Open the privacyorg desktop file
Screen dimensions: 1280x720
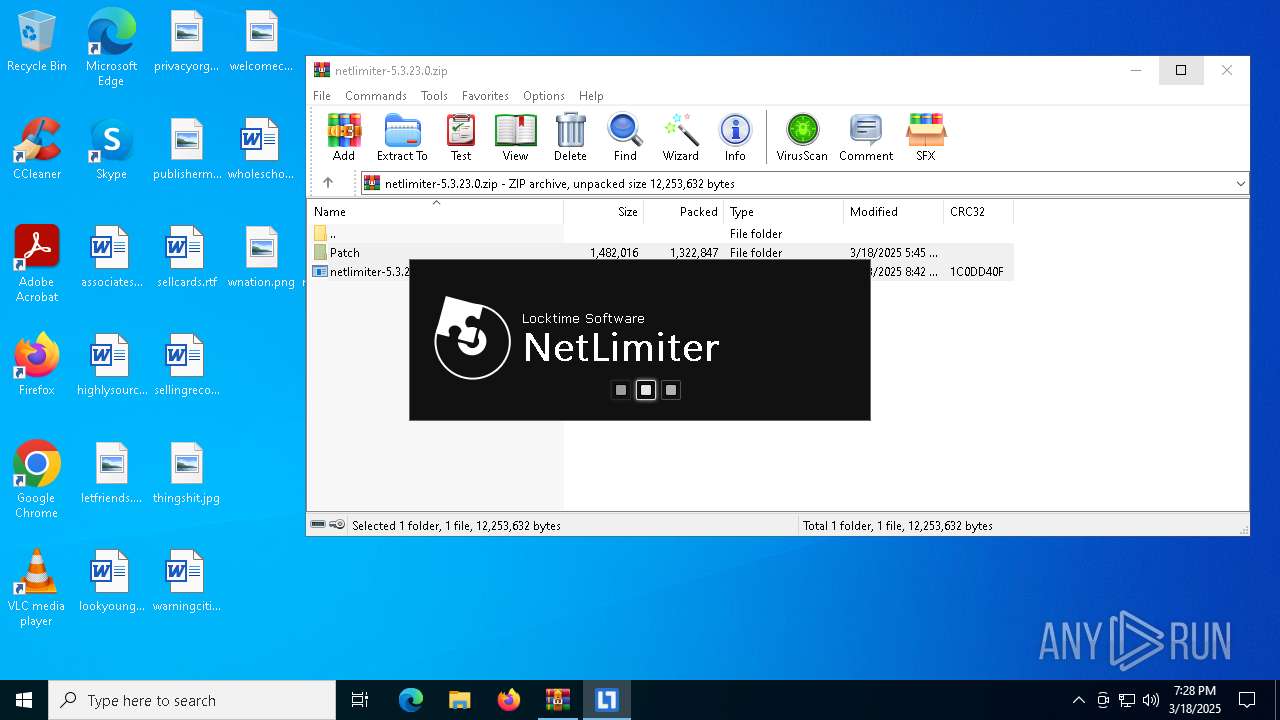pos(186,41)
